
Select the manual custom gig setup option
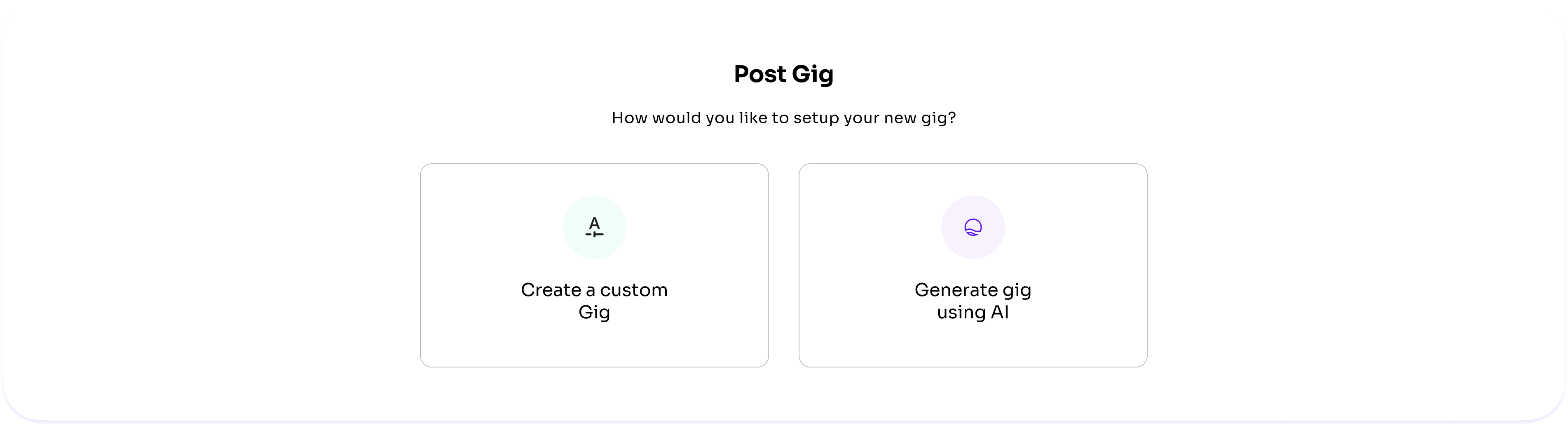(594, 265)
